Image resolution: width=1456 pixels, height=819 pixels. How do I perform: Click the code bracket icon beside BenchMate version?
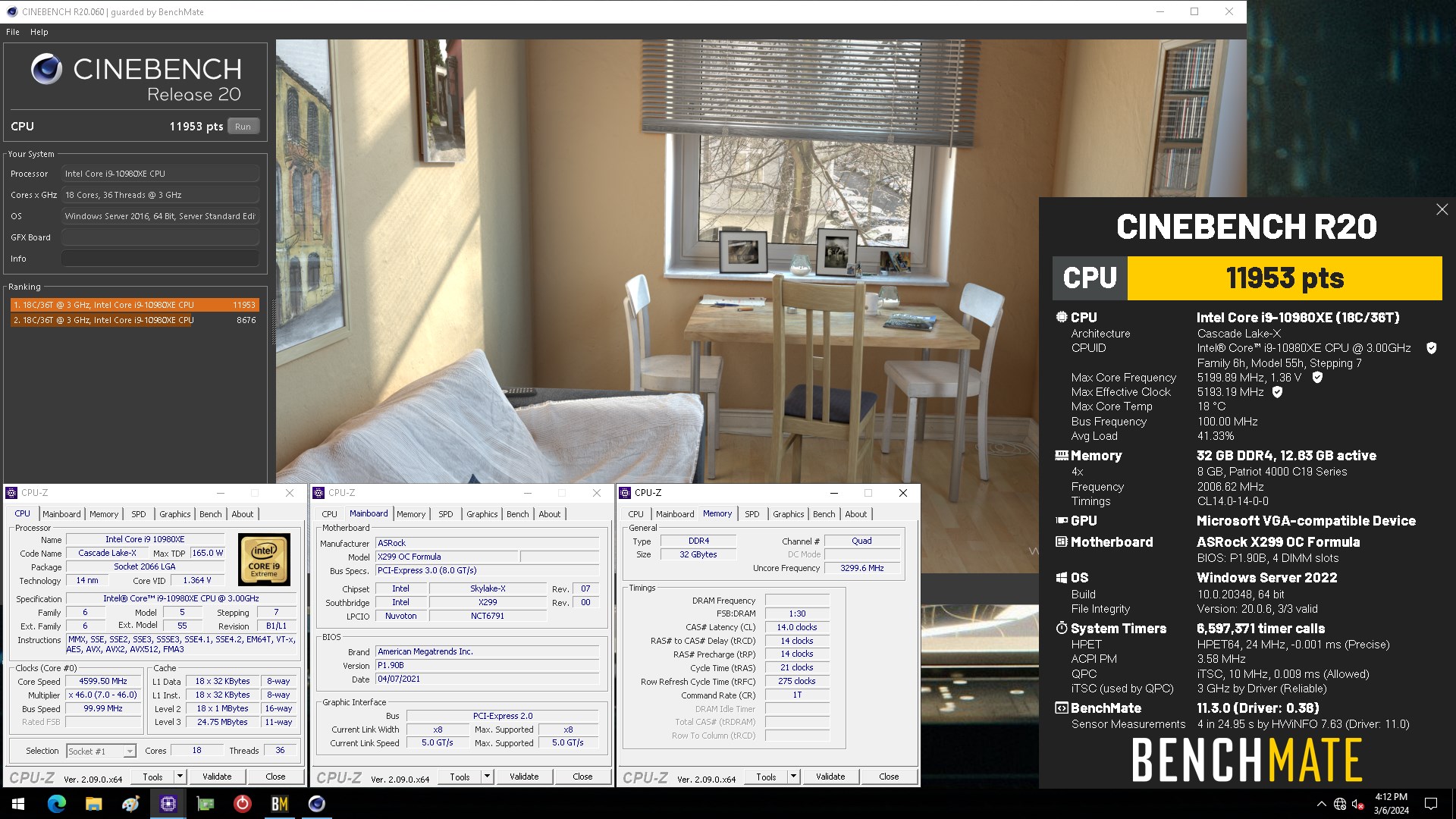[x=1062, y=708]
